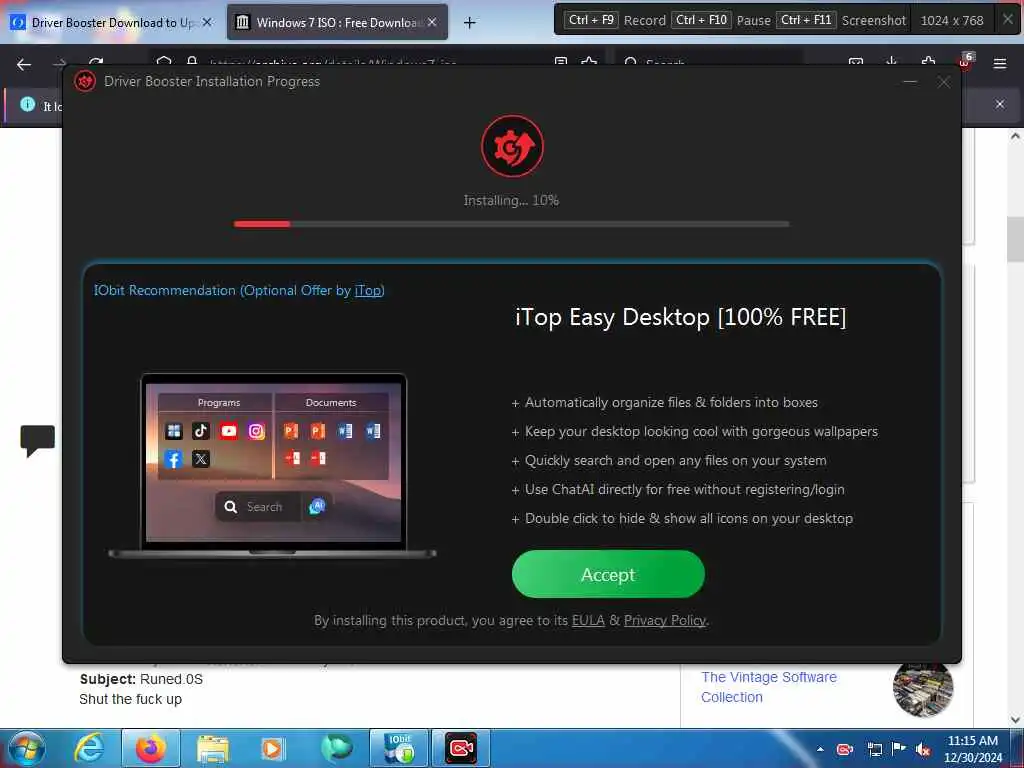Open Windows Media Player from taskbar
This screenshot has height=768, width=1024.
272,749
